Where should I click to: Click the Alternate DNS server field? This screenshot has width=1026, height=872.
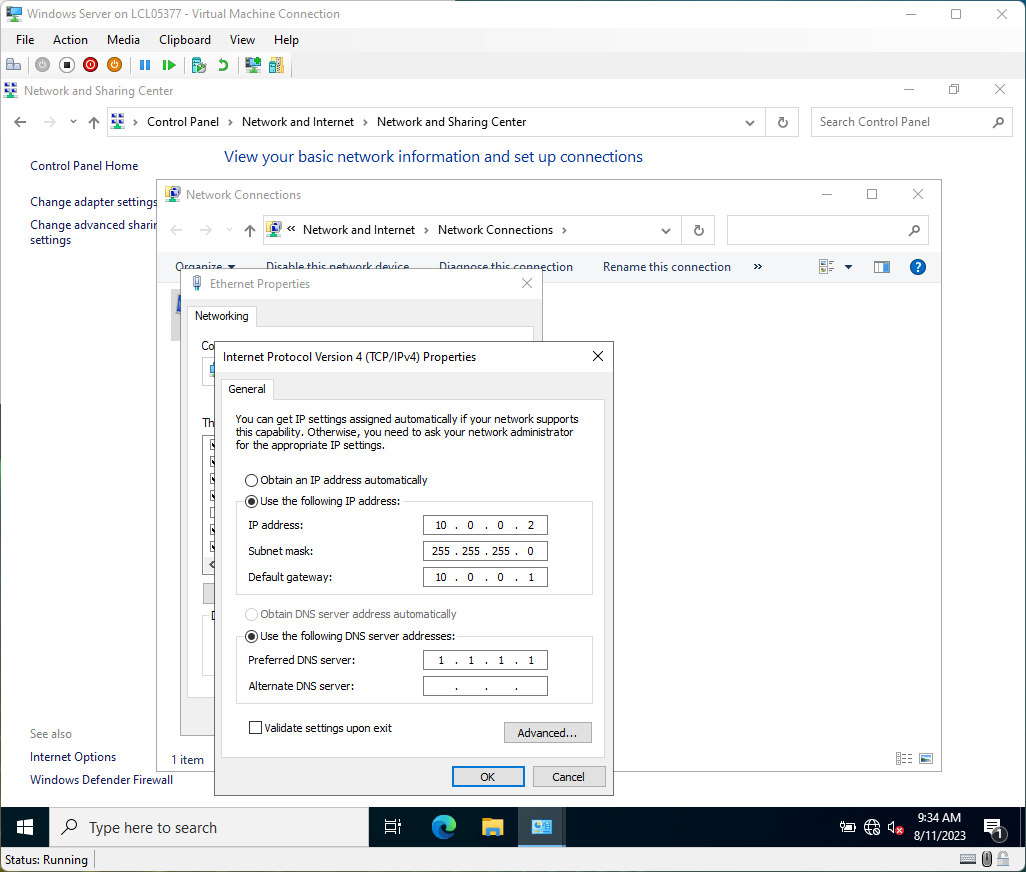coord(485,685)
